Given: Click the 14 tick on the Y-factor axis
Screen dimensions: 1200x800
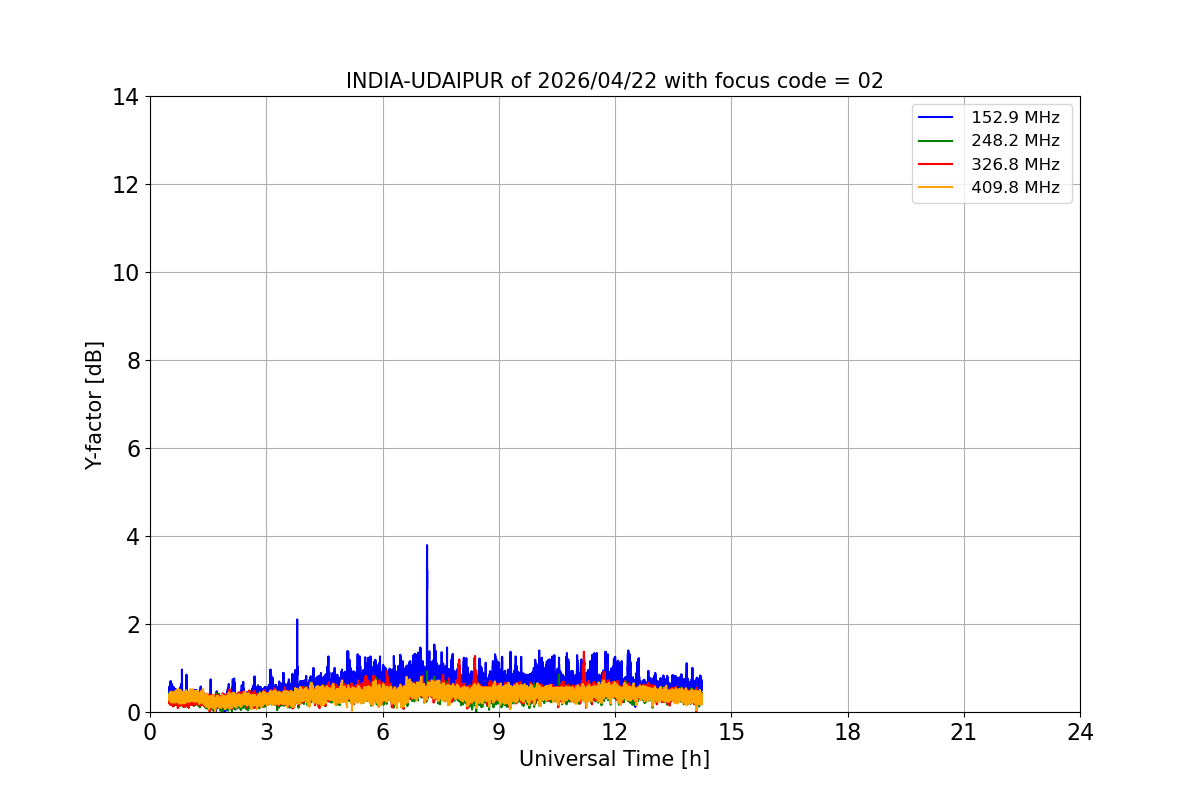Looking at the screenshot, I should 125,97.
